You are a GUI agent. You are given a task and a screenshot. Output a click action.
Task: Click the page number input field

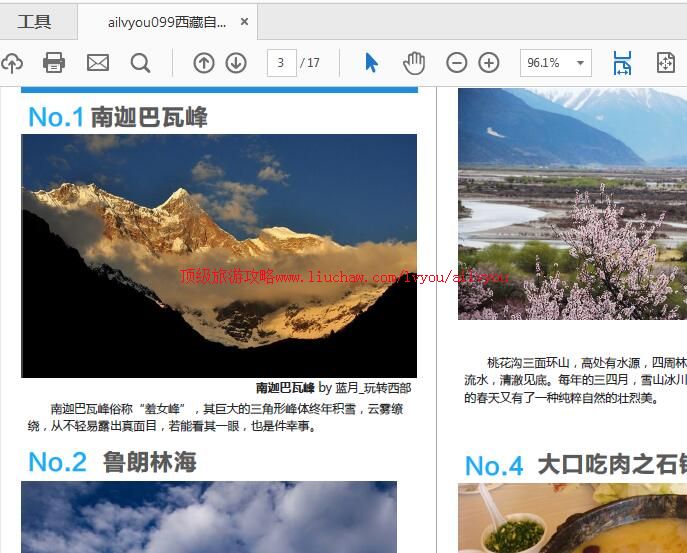pos(281,63)
